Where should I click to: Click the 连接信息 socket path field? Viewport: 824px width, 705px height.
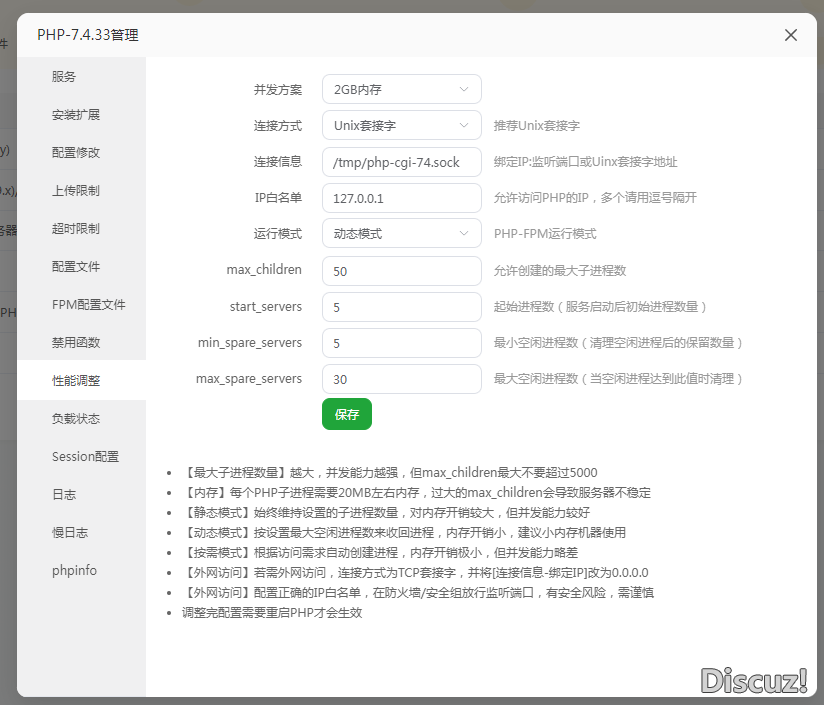(x=401, y=161)
